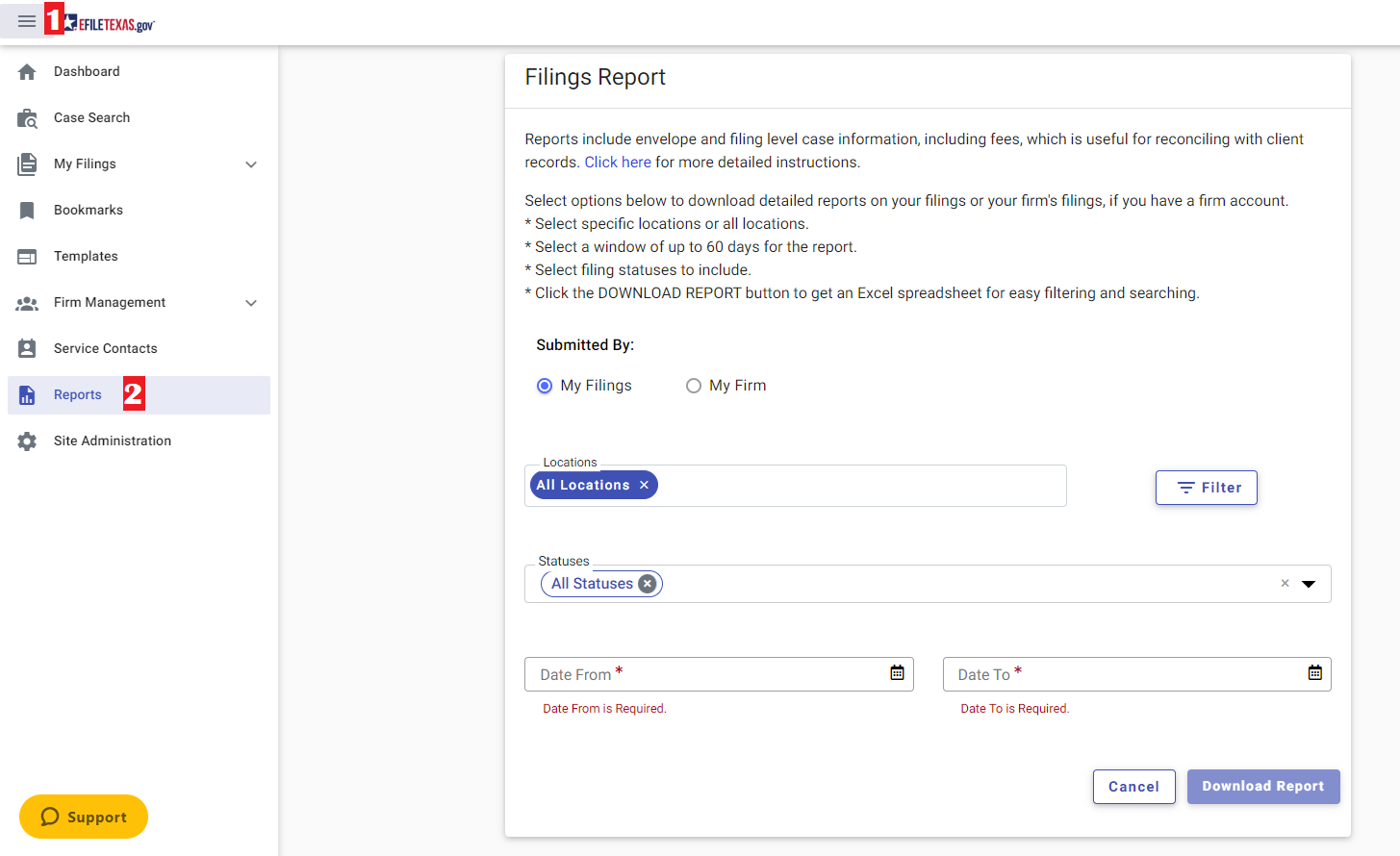The width and height of the screenshot is (1400, 856).
Task: Click the Firm Management people icon
Action: [x=27, y=303]
